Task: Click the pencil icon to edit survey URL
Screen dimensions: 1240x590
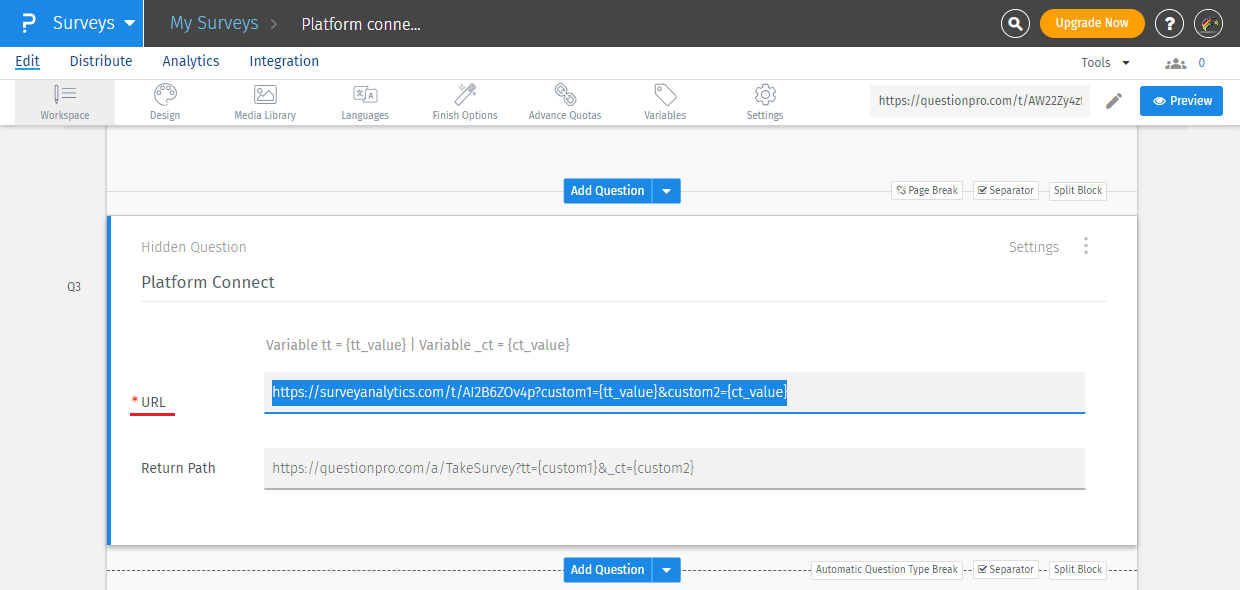Action: 1114,101
